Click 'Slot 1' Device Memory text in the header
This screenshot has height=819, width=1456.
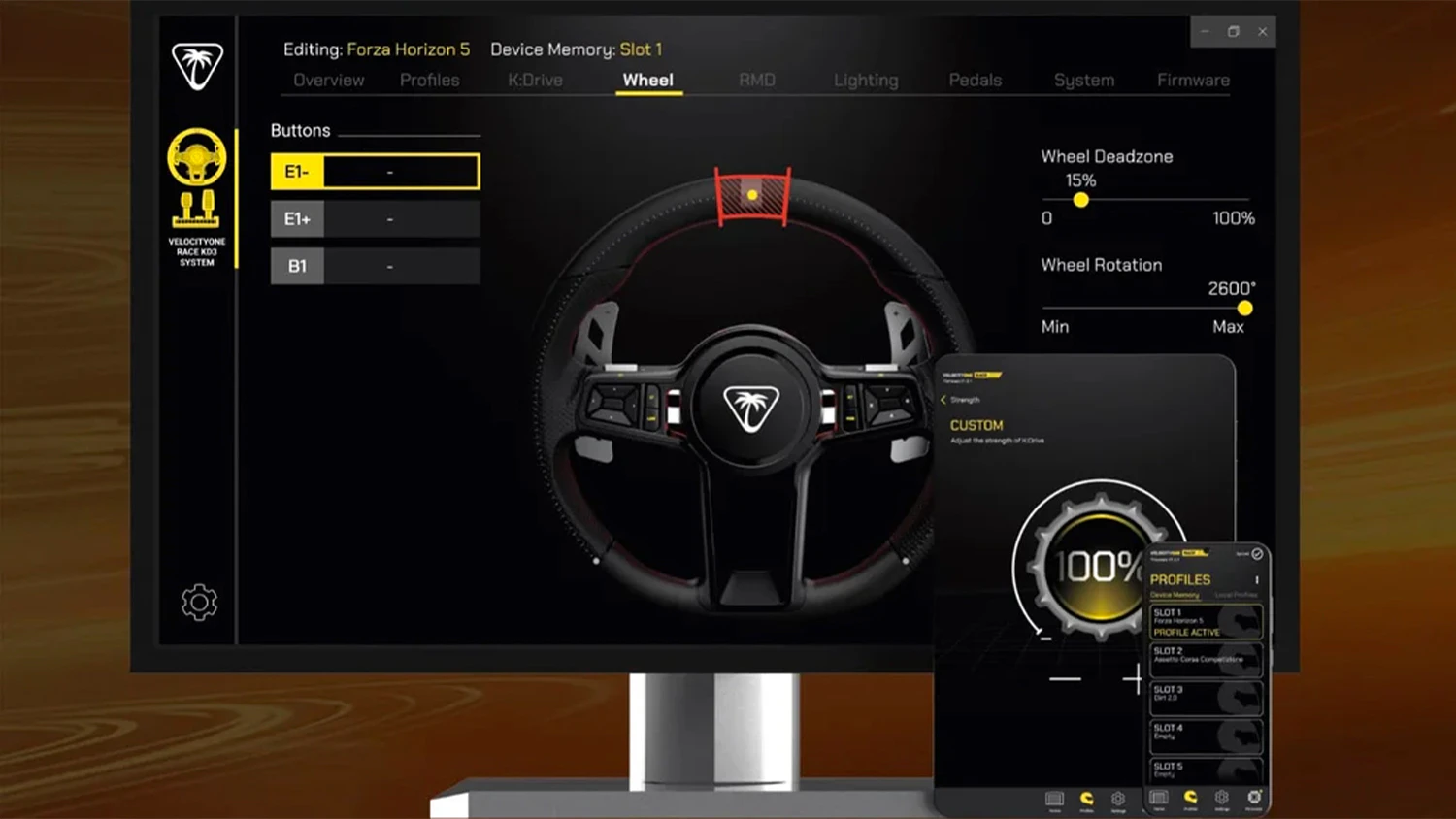pyautogui.click(x=641, y=49)
